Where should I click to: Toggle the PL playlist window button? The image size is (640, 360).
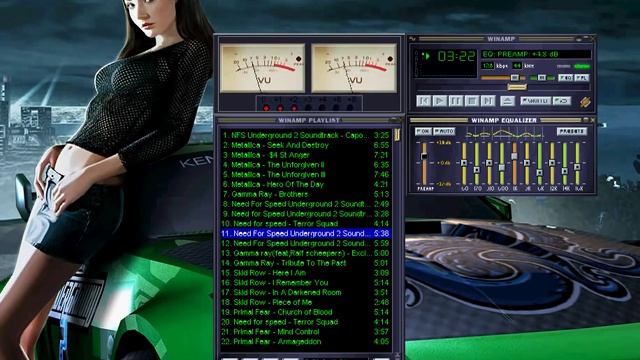582,78
